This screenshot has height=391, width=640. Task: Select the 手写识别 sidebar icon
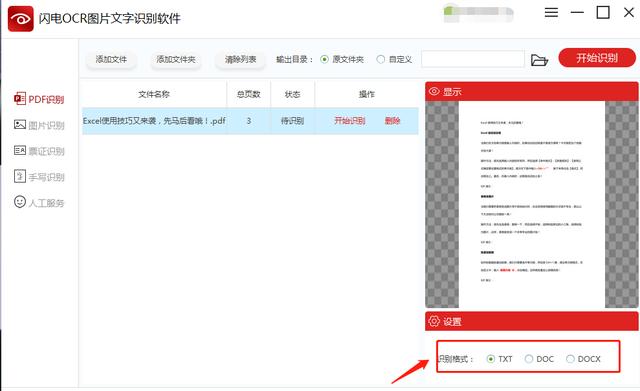click(x=20, y=176)
